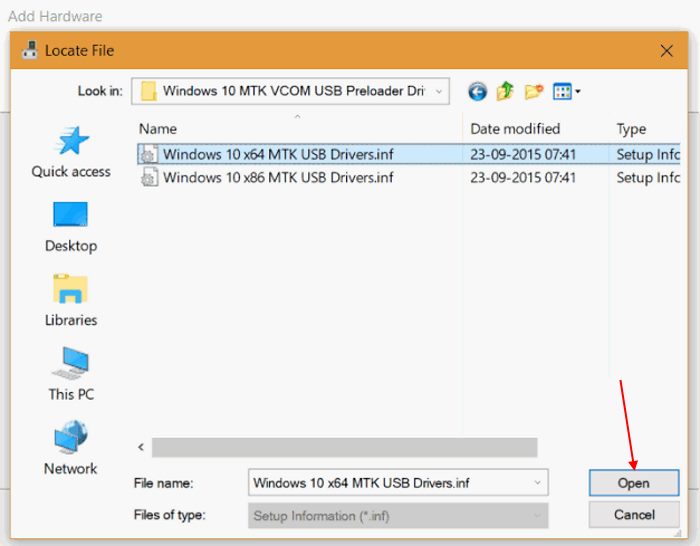The width and height of the screenshot is (700, 546).
Task: Sort by Date modified column header
Action: click(x=515, y=129)
